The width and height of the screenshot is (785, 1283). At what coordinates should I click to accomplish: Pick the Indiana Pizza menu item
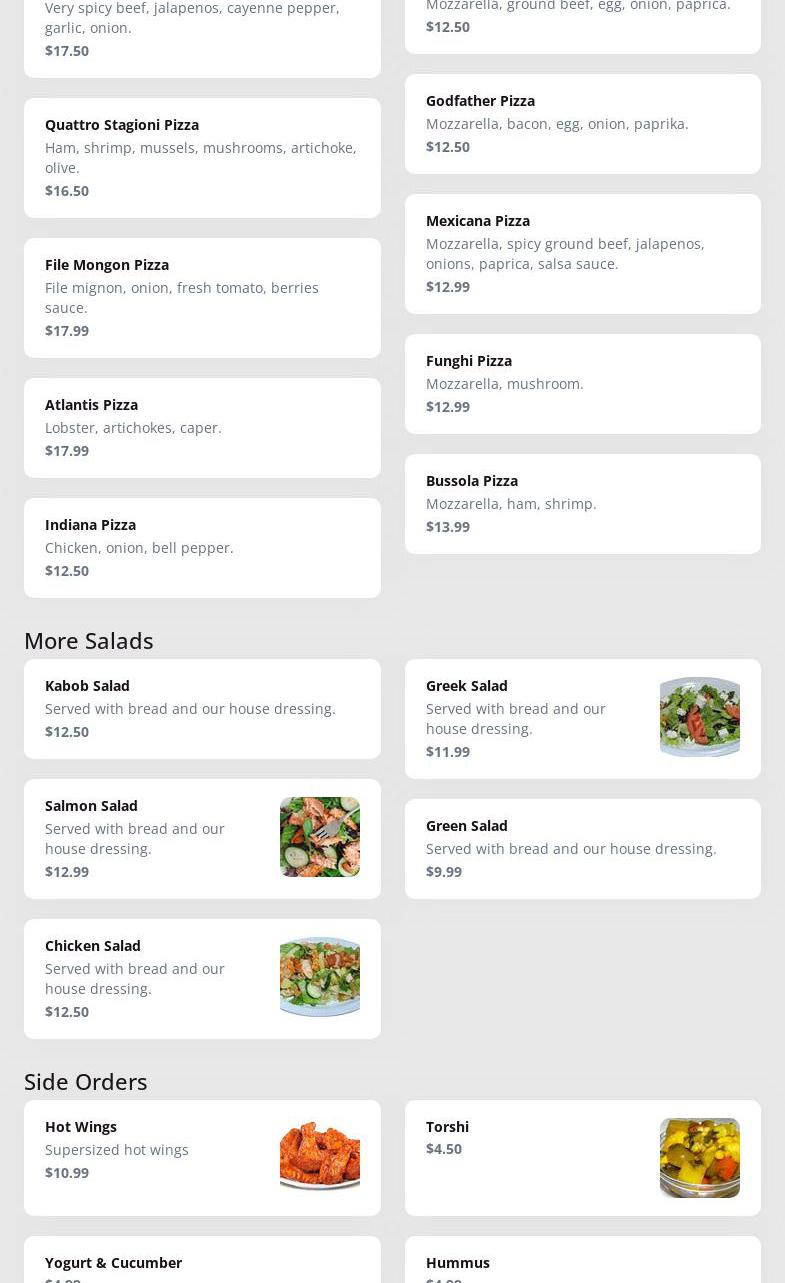pyautogui.click(x=202, y=548)
